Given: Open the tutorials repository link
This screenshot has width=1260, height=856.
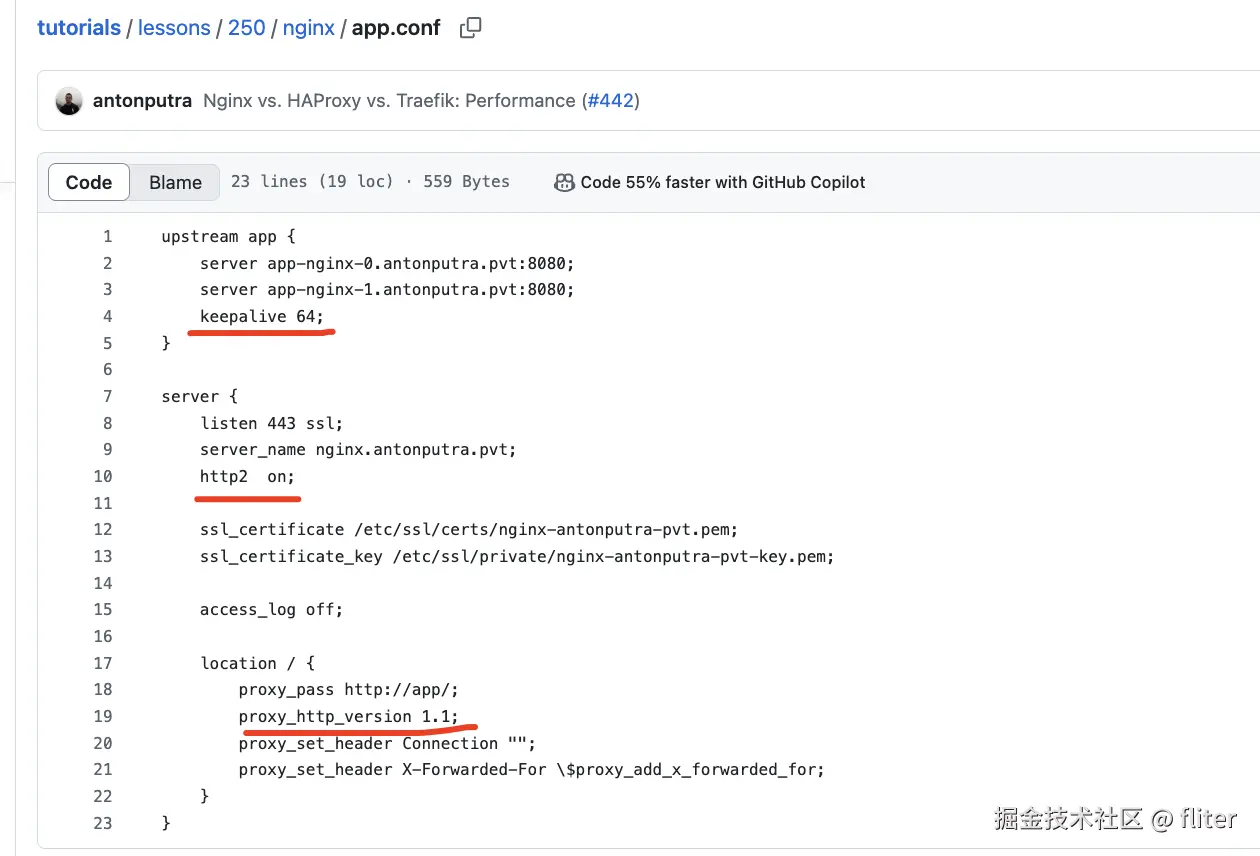Looking at the screenshot, I should [79, 28].
